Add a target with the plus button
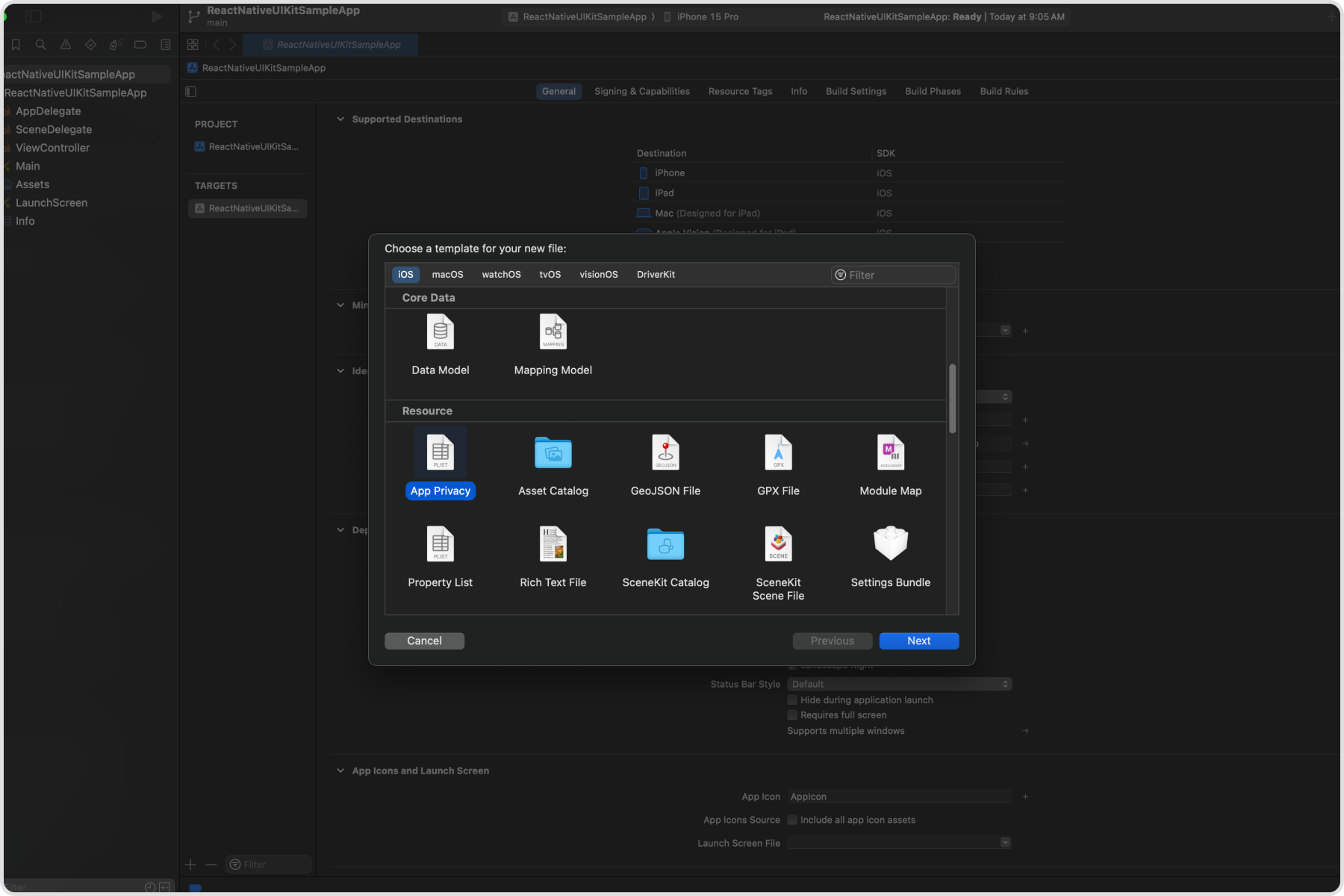Screen dimensions: 1344x896 tap(190, 865)
